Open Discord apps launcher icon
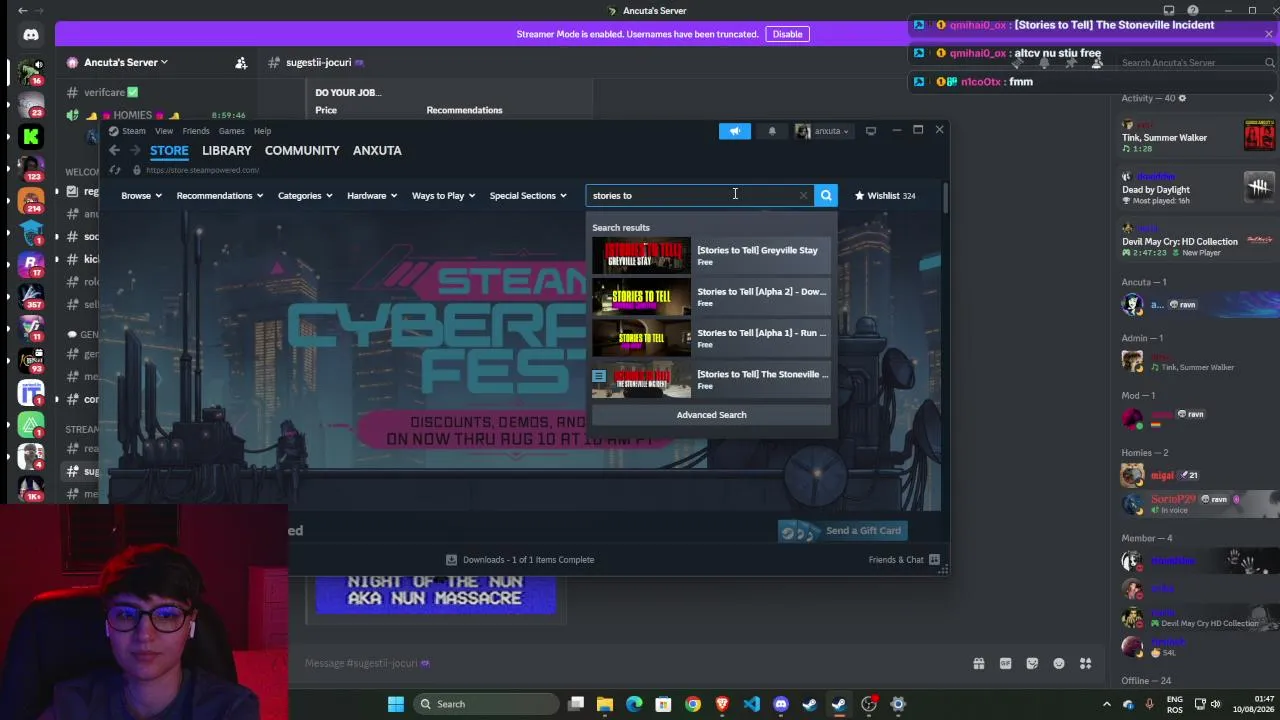1280x720 pixels. point(1085,663)
